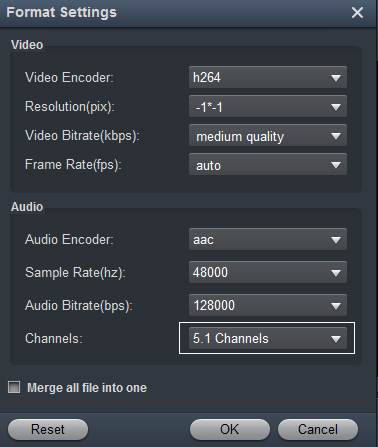Image resolution: width=378 pixels, height=447 pixels.
Task: Open the Resolution(pix) dropdown showing -1*-1
Action: 268,106
